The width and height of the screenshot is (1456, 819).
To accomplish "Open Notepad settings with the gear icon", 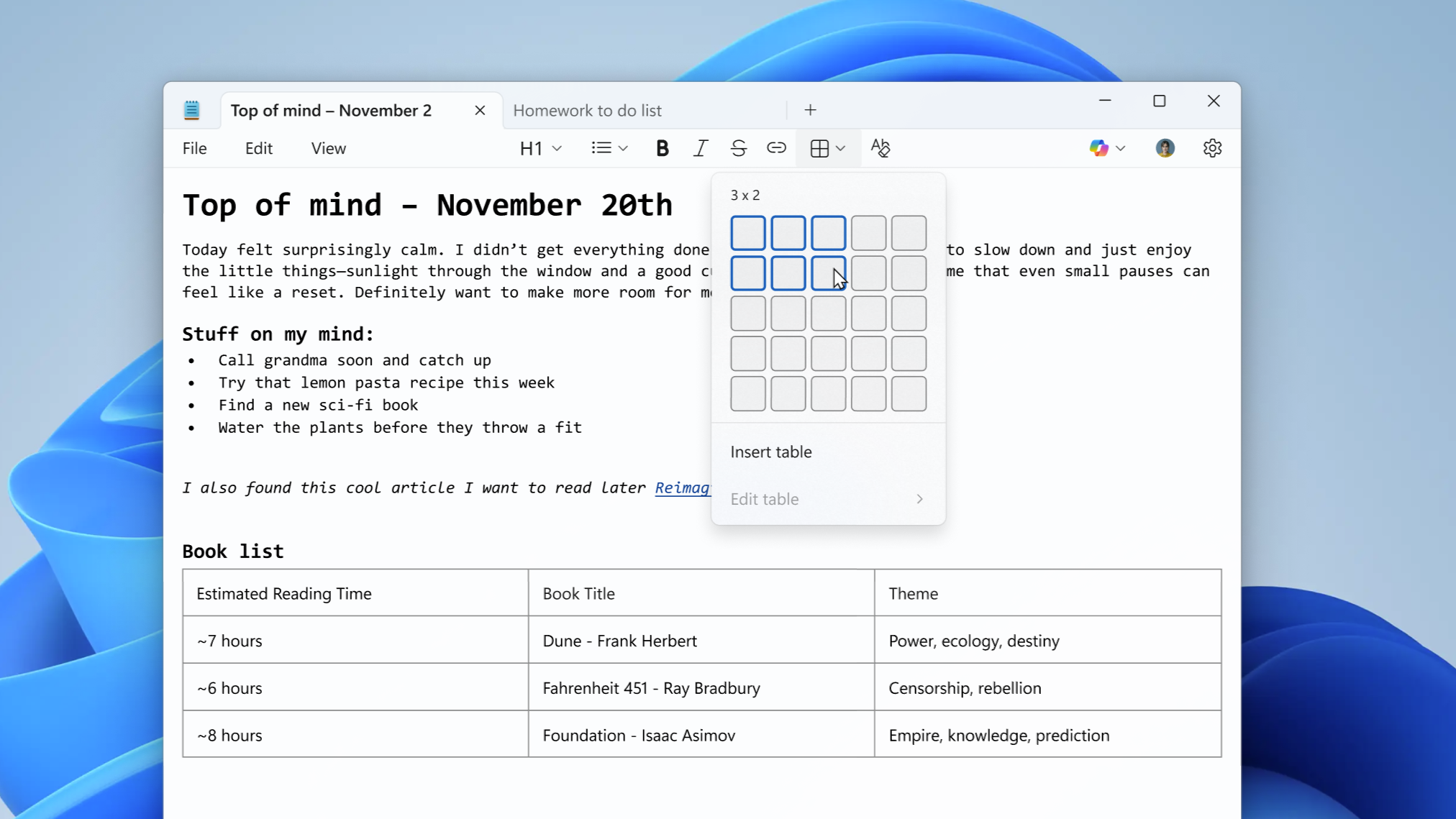I will coord(1213,147).
